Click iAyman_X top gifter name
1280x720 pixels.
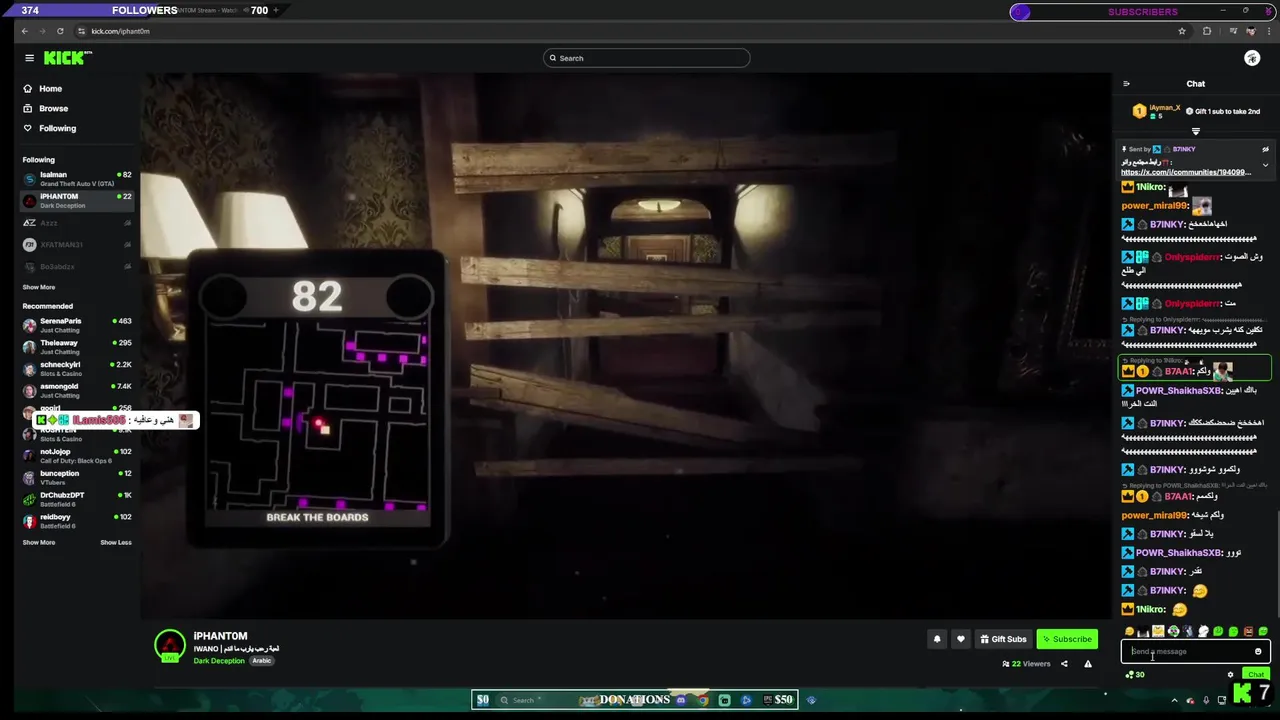(1164, 108)
